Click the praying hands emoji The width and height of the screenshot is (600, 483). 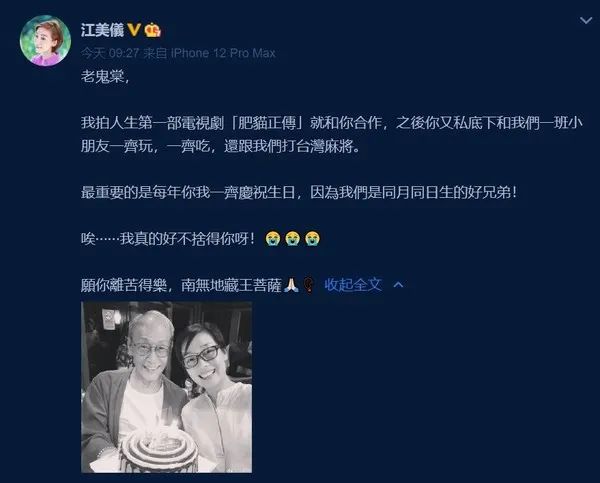click(291, 285)
